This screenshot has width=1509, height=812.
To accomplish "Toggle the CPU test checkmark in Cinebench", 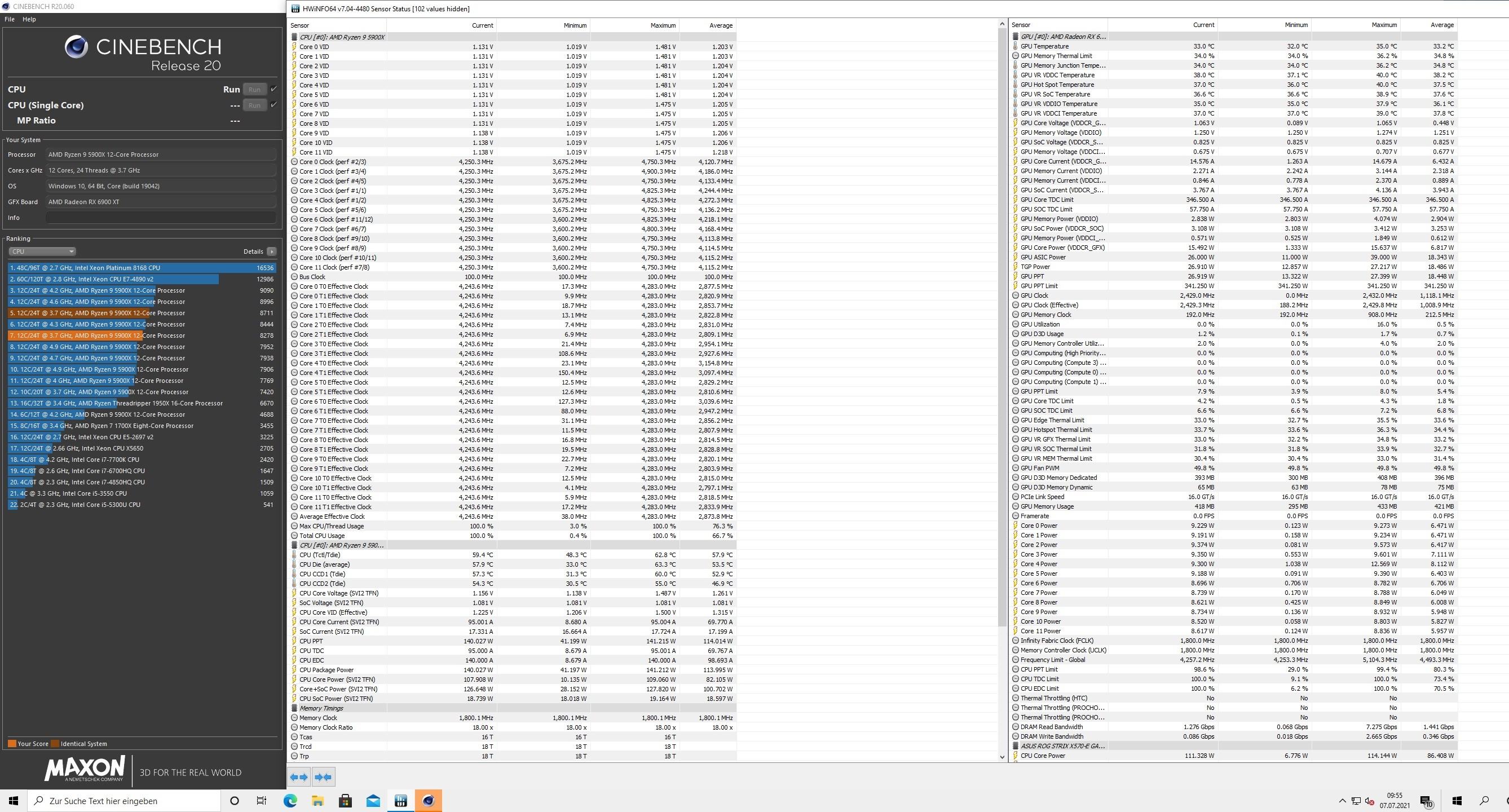I will [273, 89].
